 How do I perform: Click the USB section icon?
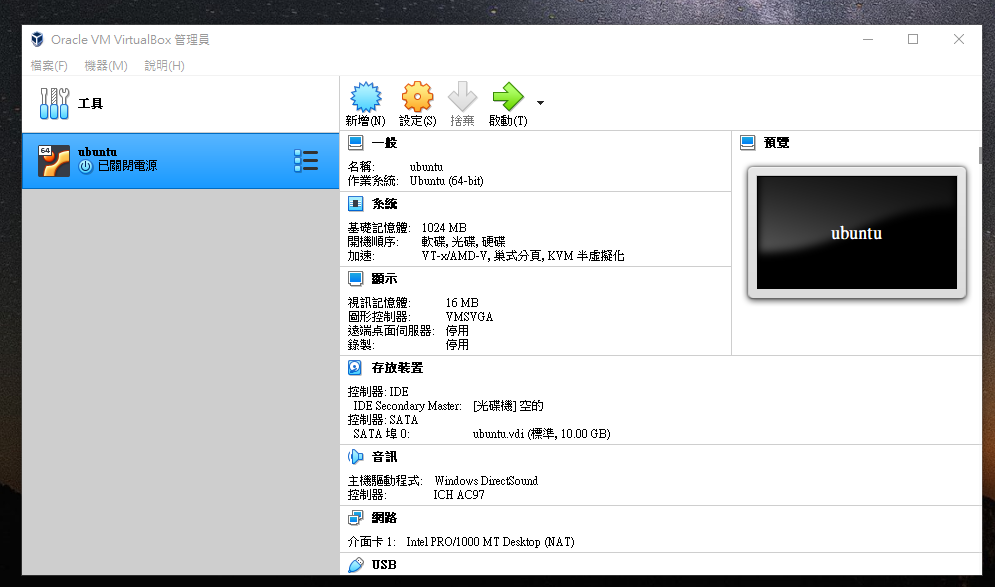pyautogui.click(x=355, y=564)
